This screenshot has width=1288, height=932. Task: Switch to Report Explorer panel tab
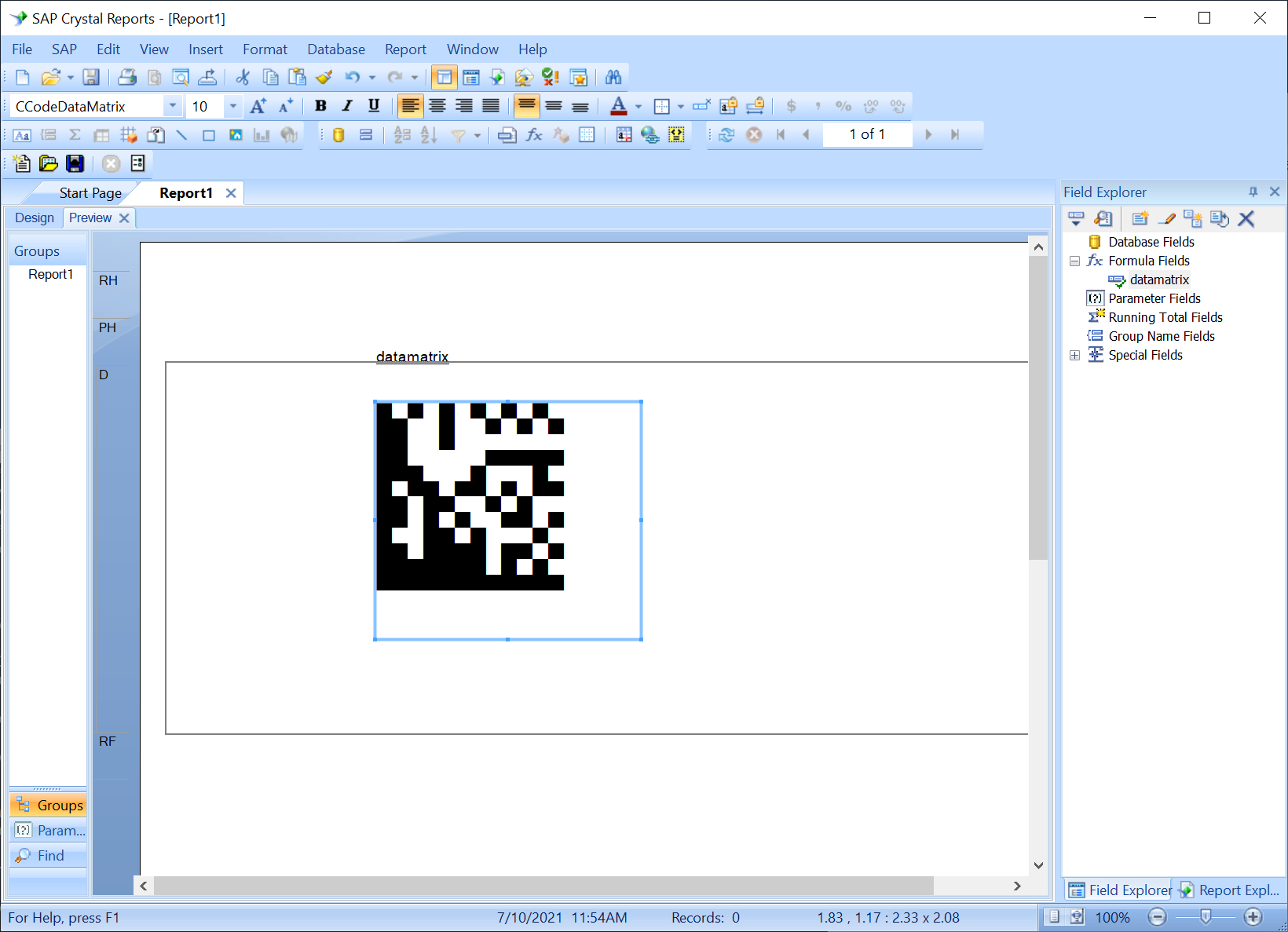[x=1231, y=890]
